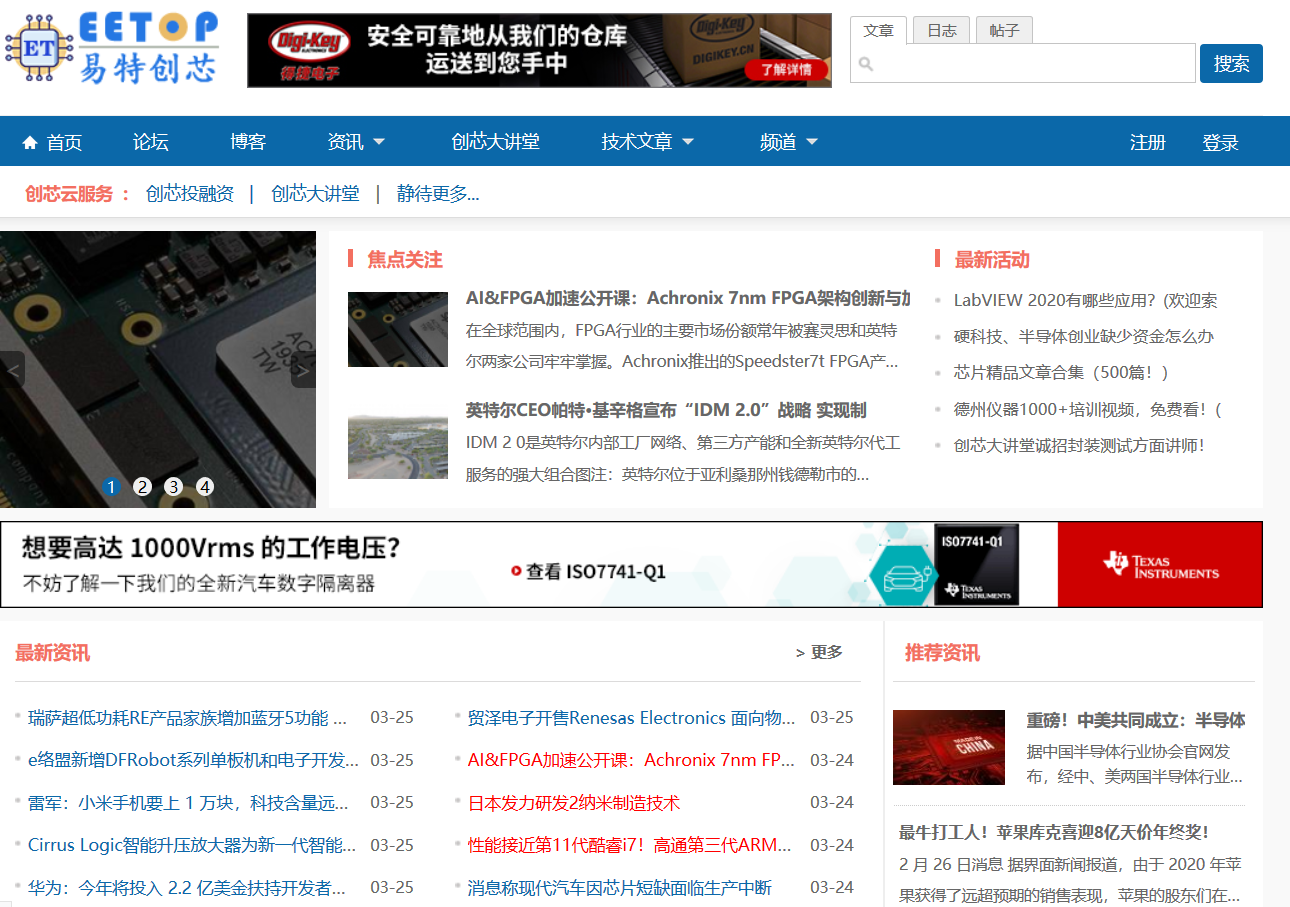This screenshot has width=1290, height=907.
Task: Open 瑞萨超低功耗RE产品家族 news item
Action: pyautogui.click(x=187, y=718)
